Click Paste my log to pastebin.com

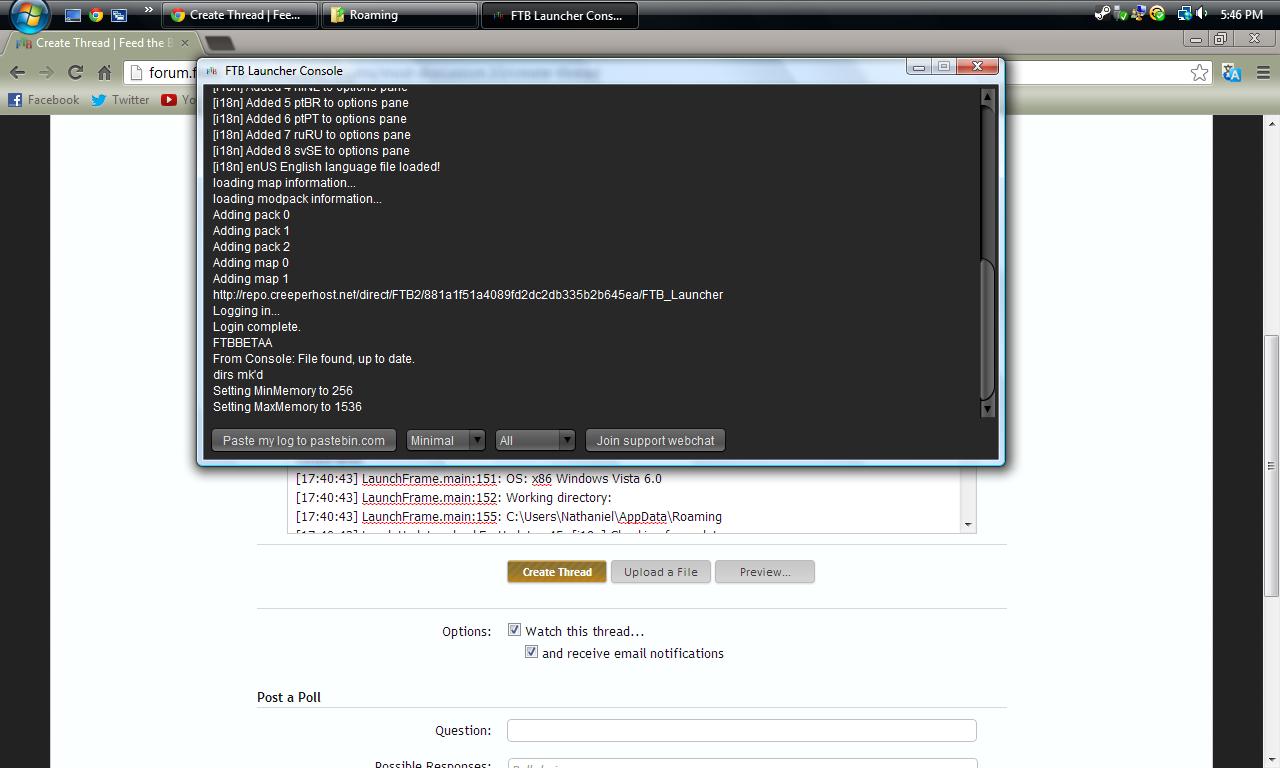pos(304,440)
